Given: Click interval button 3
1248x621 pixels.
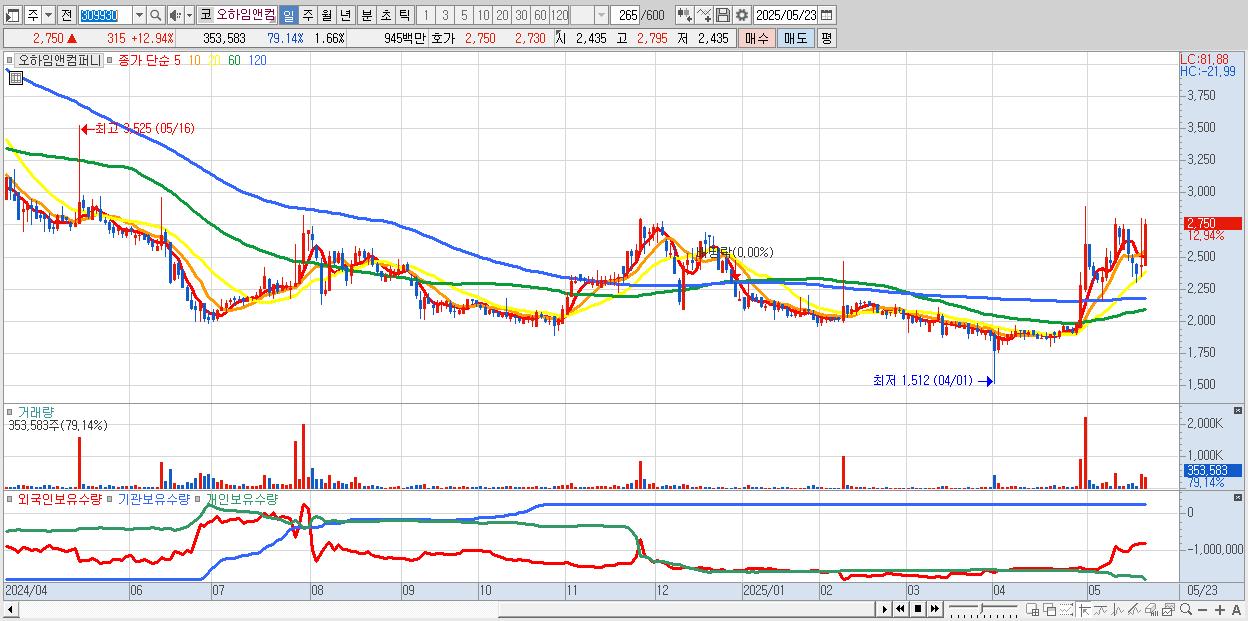Looking at the screenshot, I should point(444,15).
